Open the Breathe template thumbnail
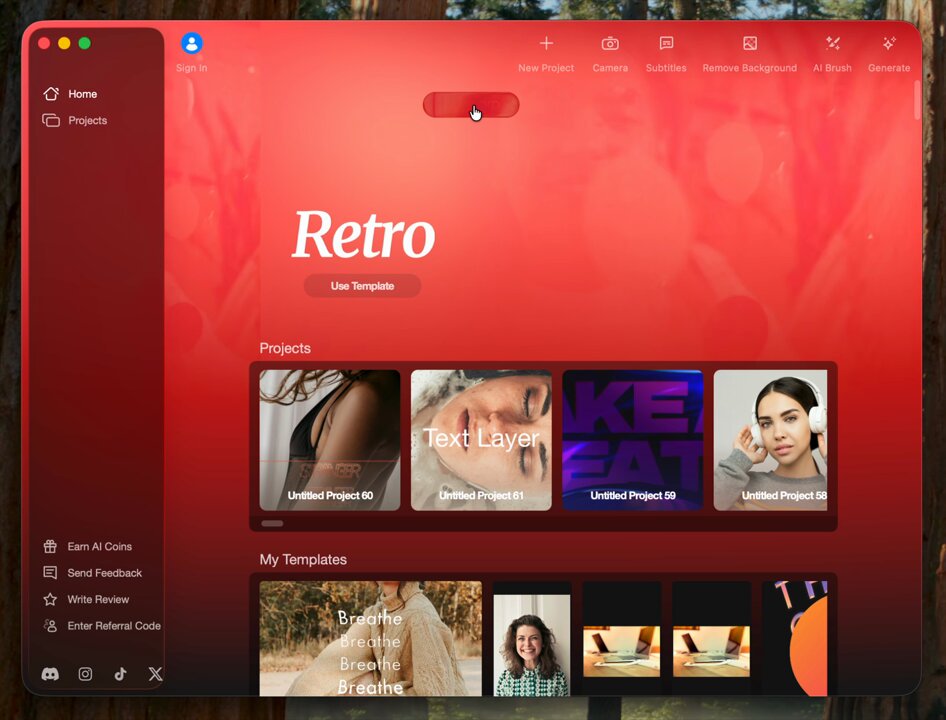Screen dimensions: 946x720 click(370, 639)
